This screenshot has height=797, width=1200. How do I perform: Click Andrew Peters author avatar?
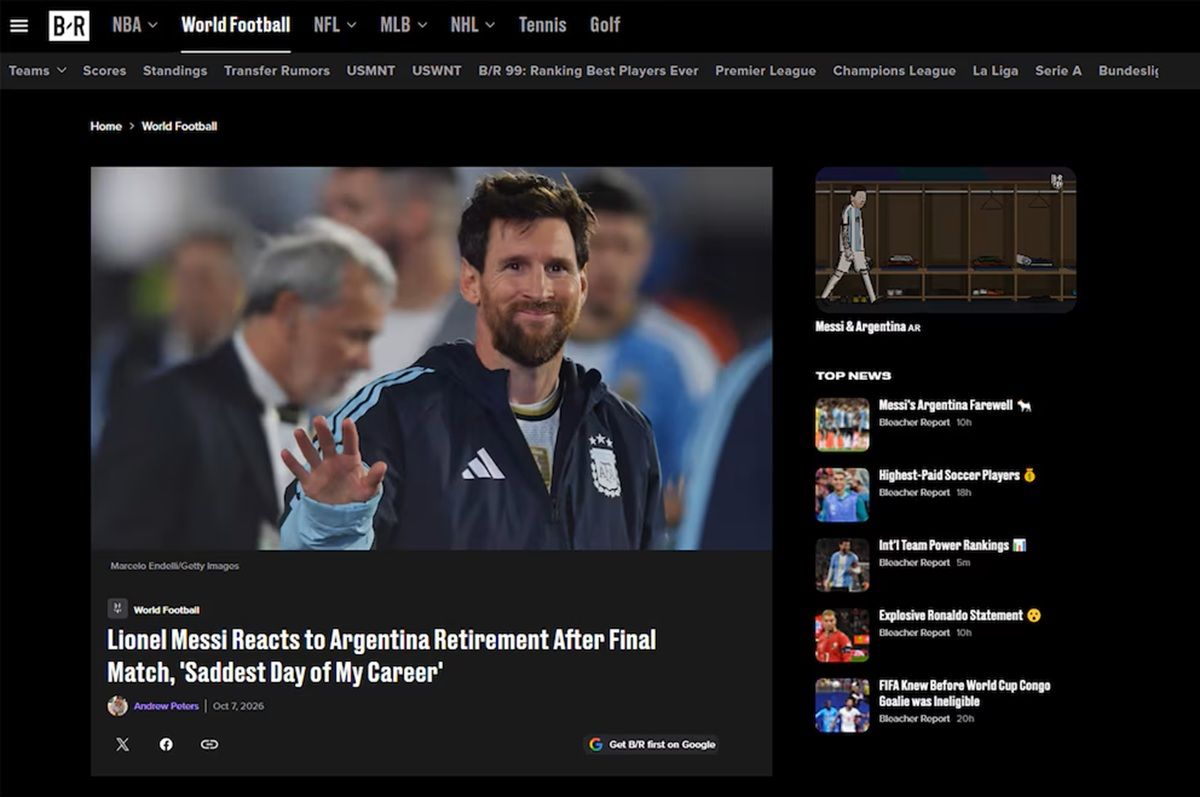click(118, 706)
